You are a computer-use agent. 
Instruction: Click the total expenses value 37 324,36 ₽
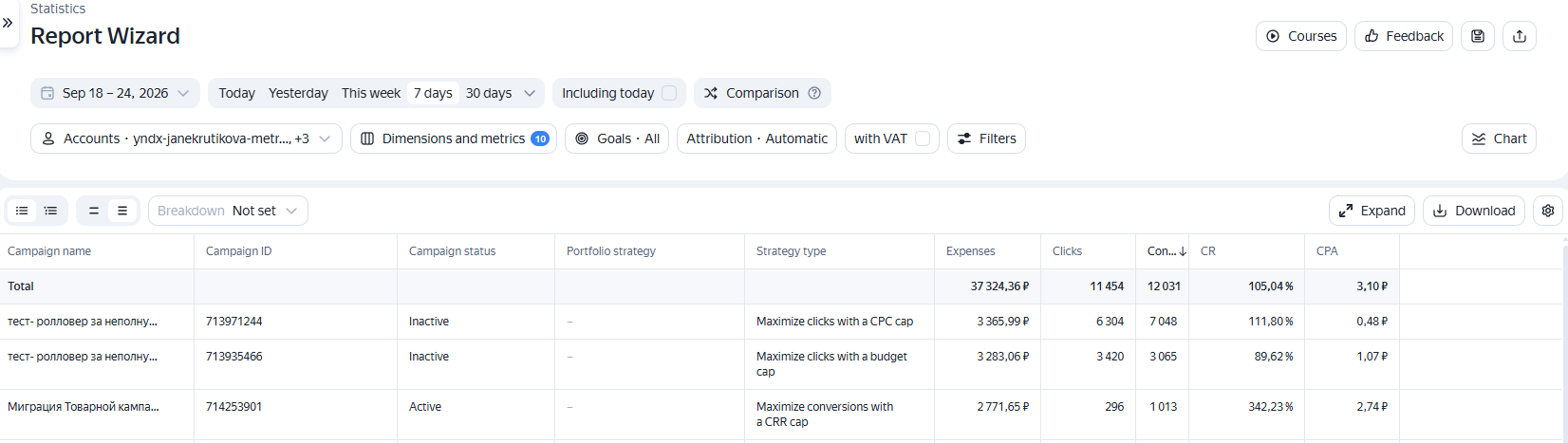(999, 286)
